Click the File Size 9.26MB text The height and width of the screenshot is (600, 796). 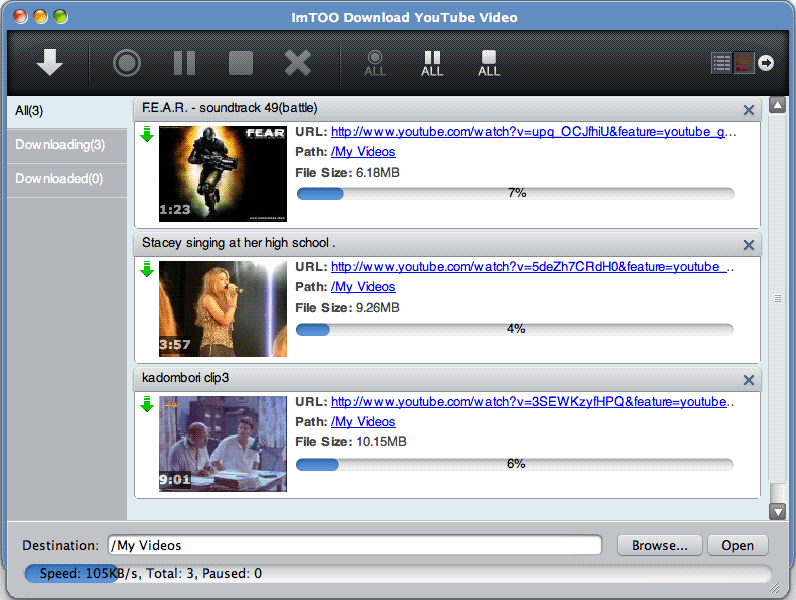[347, 308]
